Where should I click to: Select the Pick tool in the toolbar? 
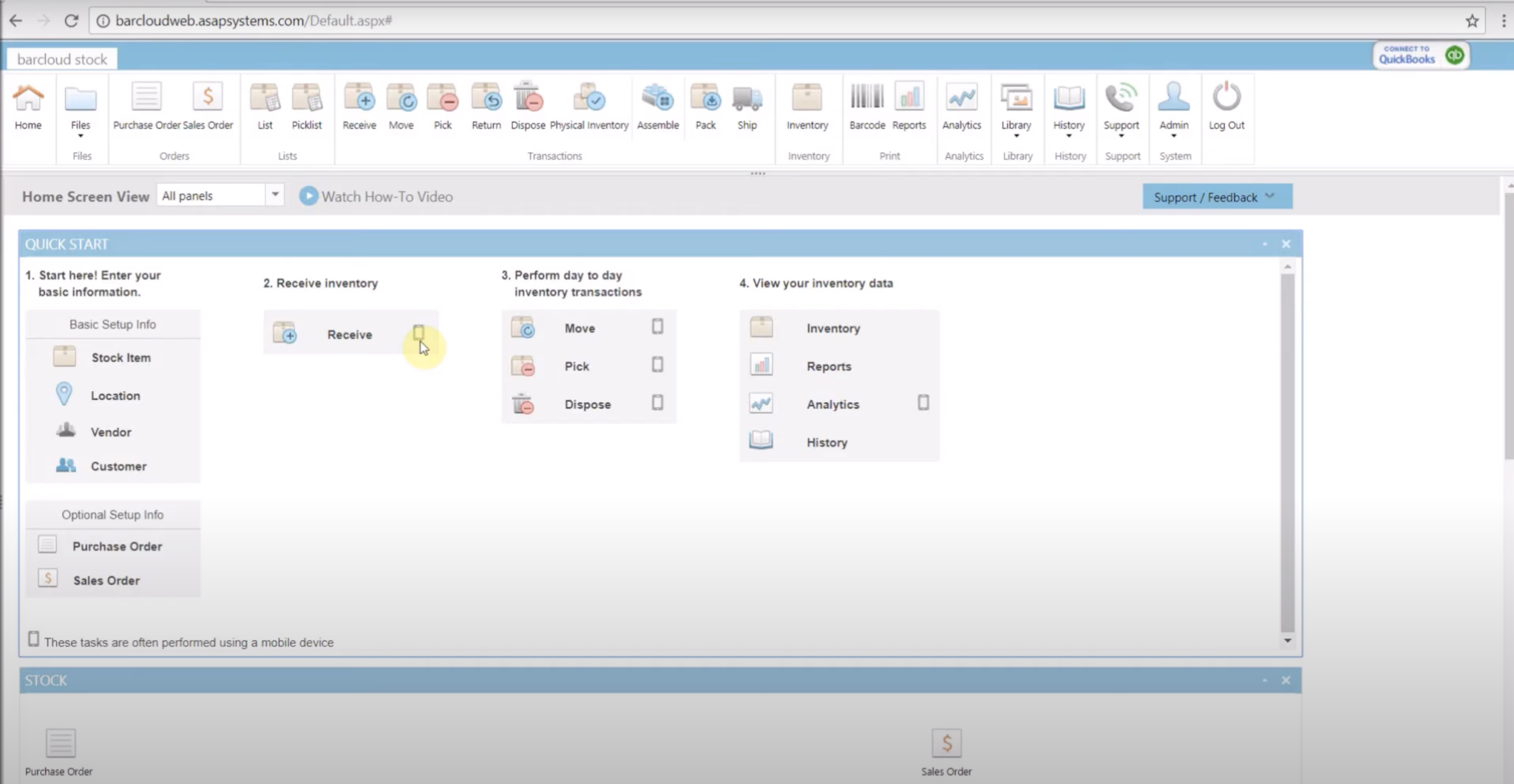441,107
